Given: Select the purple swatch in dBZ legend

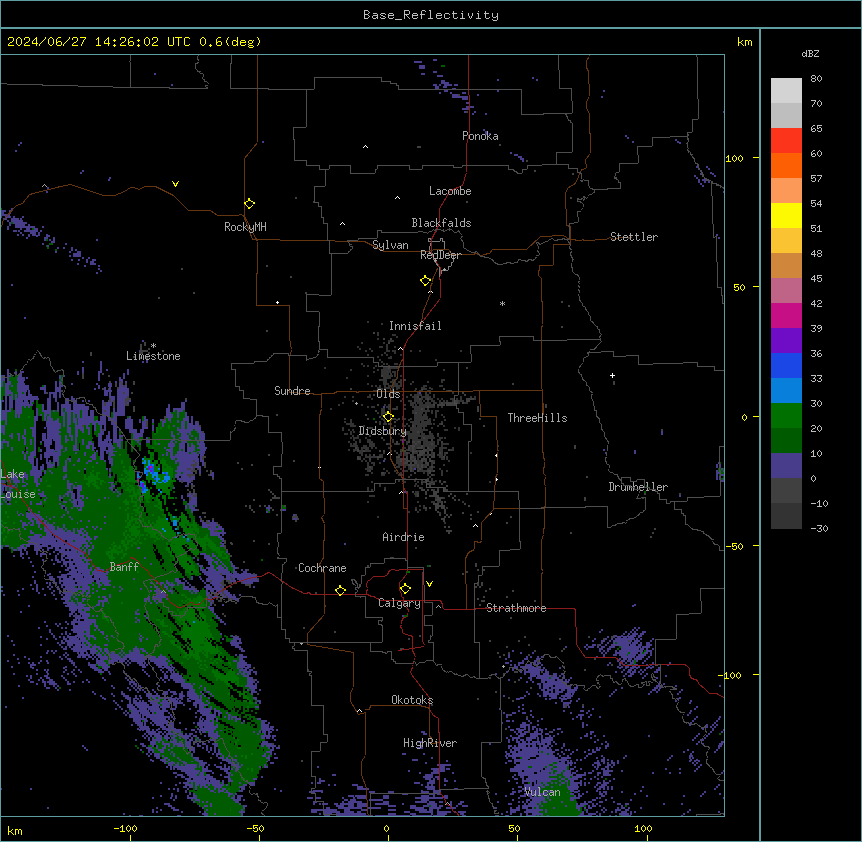Looking at the screenshot, I should pos(786,341).
